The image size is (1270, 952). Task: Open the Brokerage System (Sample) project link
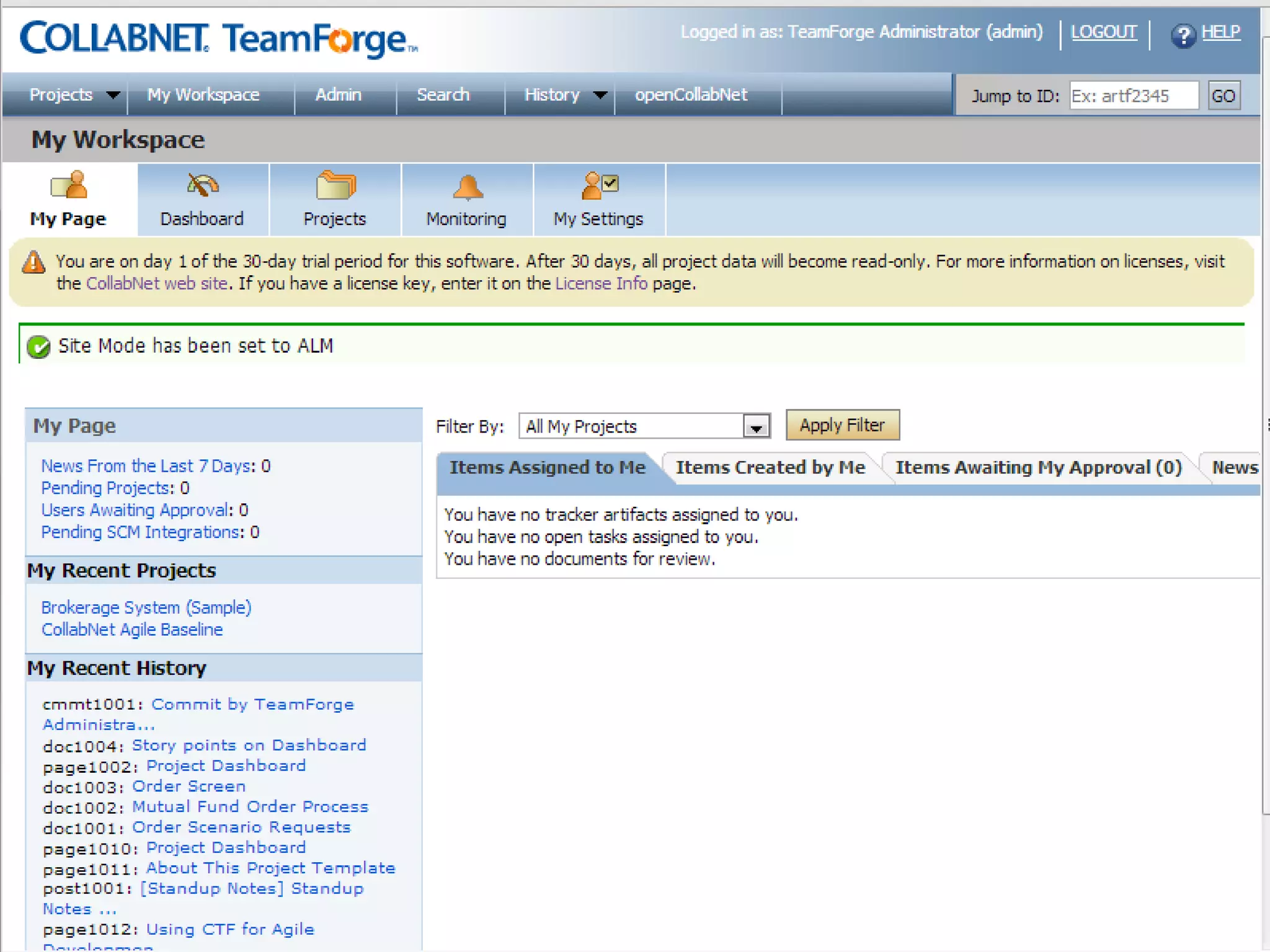coord(146,607)
